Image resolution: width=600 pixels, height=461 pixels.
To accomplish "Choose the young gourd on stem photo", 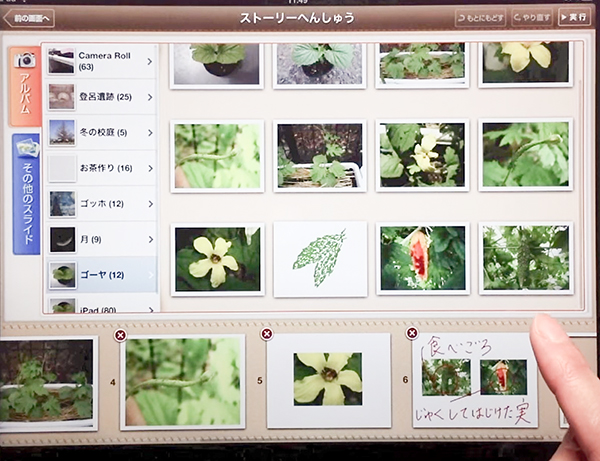I will [x=526, y=154].
